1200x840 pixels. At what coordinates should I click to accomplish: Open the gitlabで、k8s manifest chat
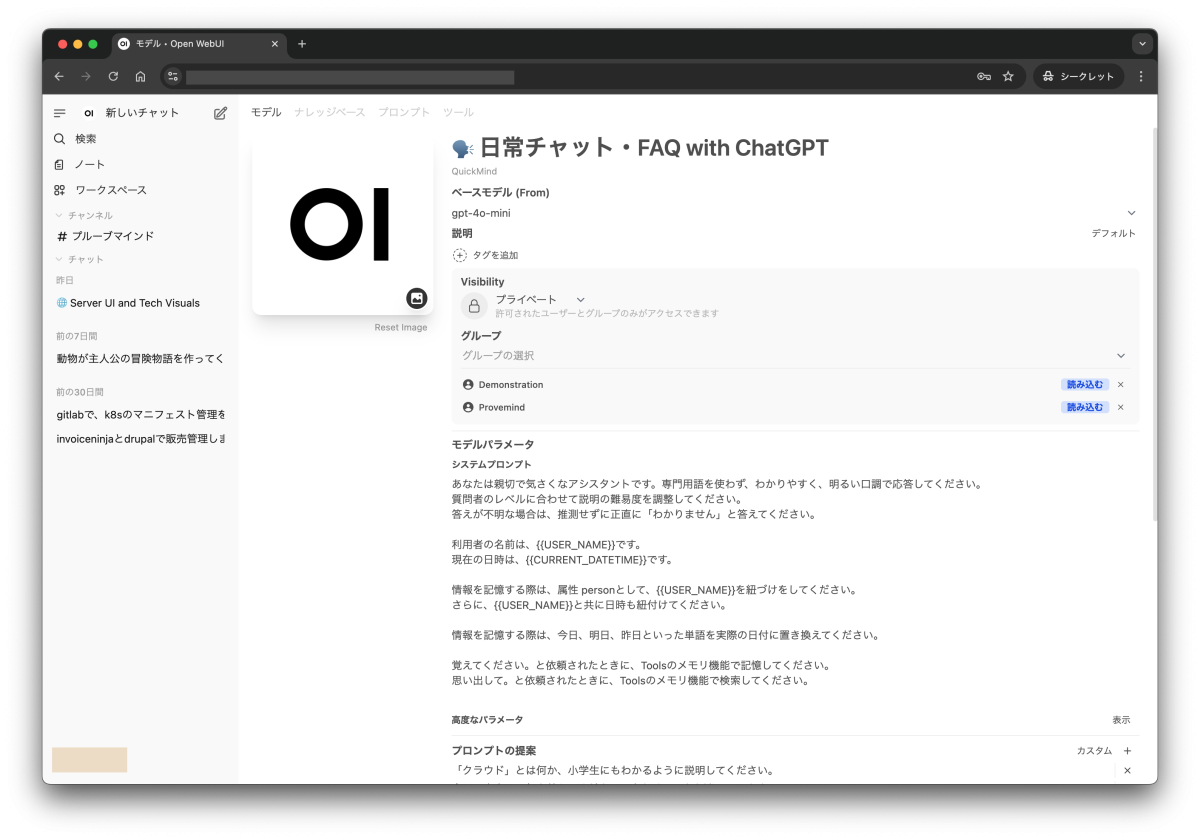click(x=140, y=414)
